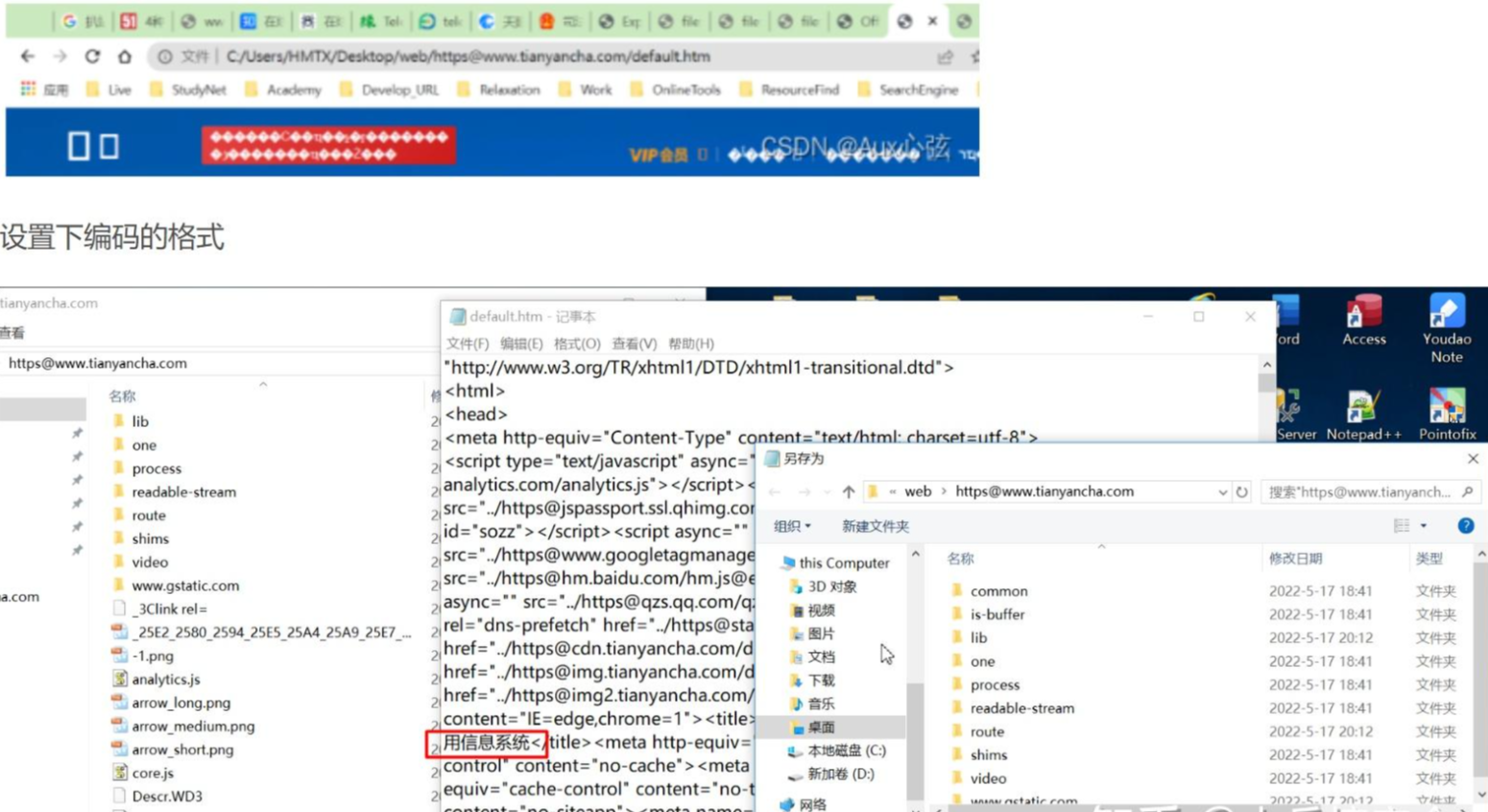Switch to the Google browser tab

point(81,21)
